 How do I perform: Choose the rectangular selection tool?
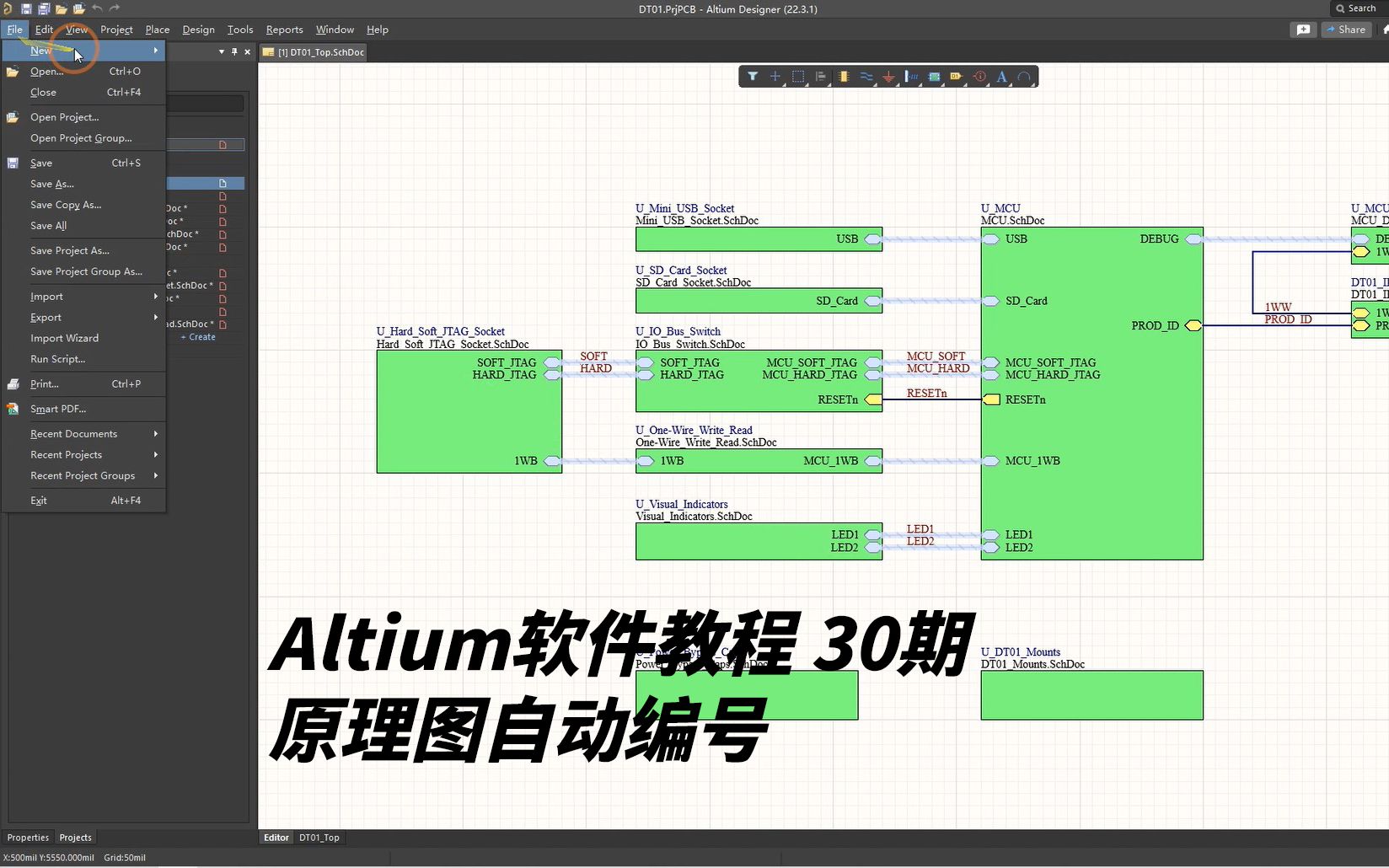click(798, 77)
